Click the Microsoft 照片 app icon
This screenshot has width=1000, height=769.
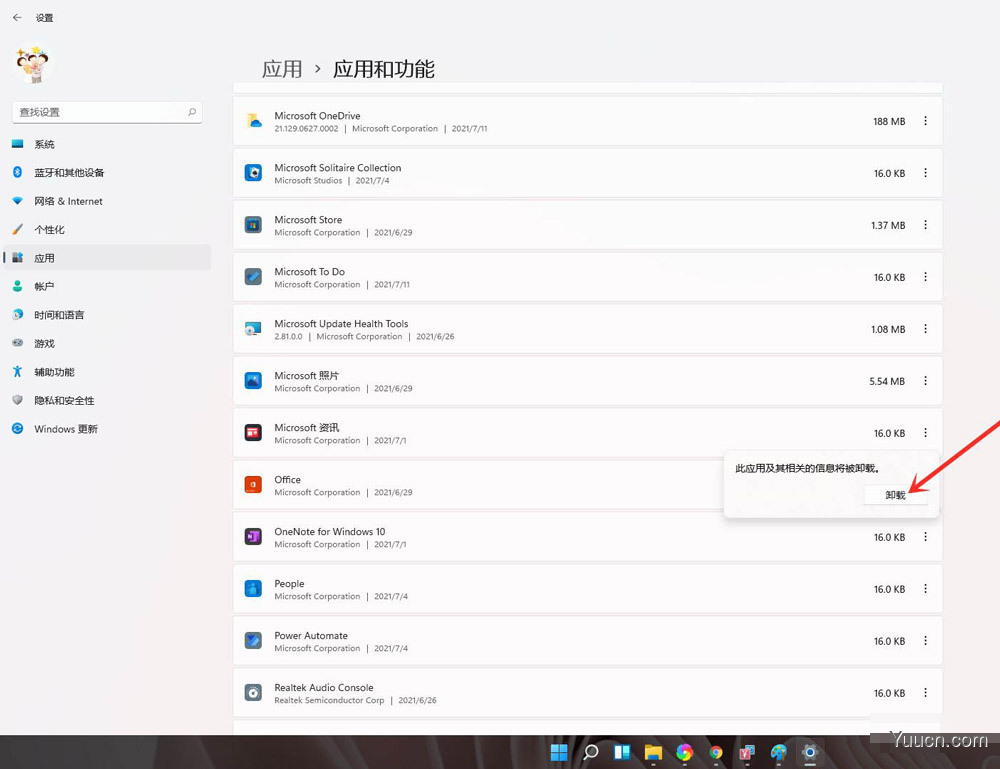pos(254,381)
